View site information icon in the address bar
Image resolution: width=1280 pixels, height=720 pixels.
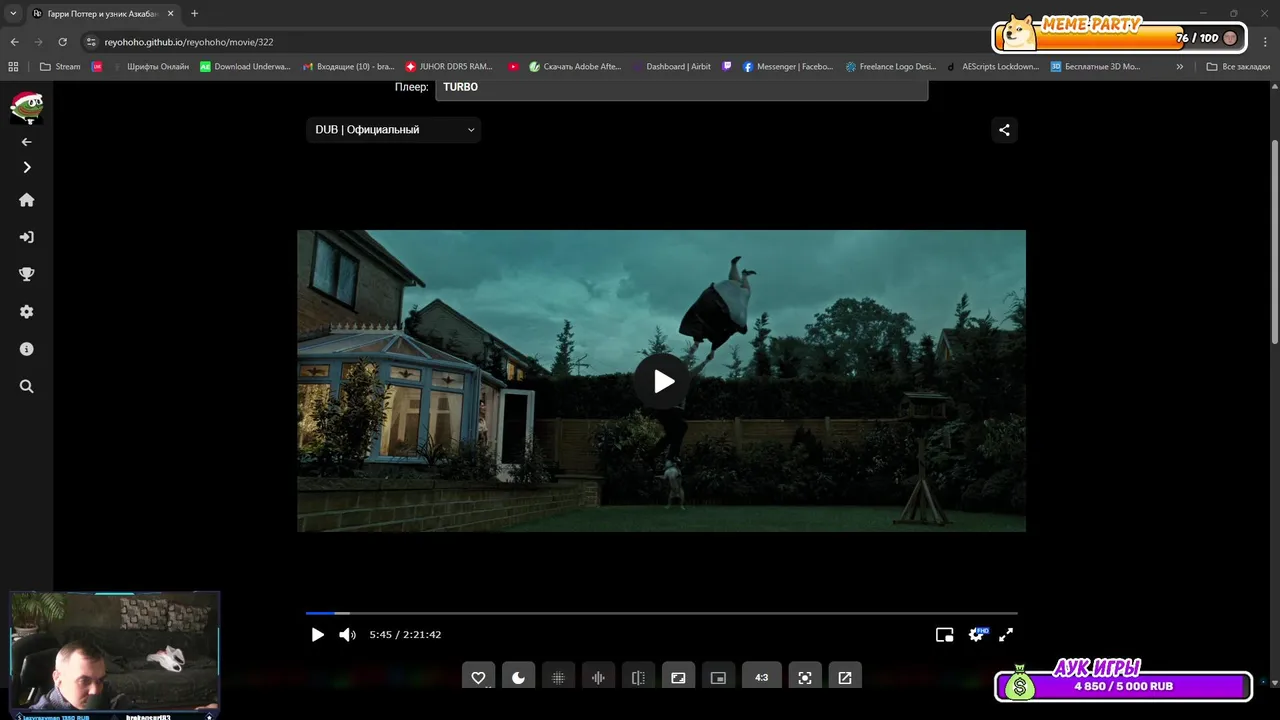91,42
